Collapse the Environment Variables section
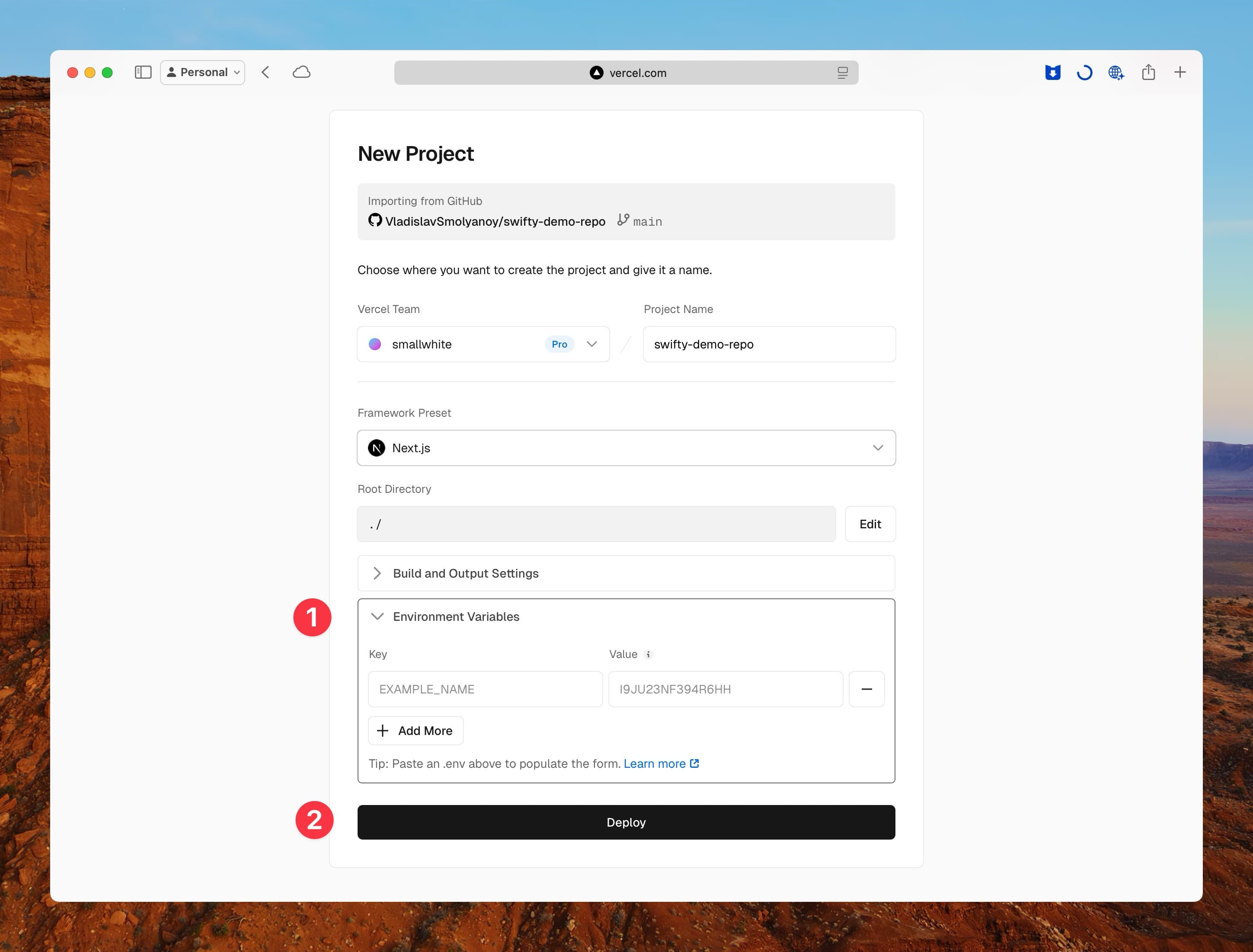Viewport: 1253px width, 952px height. (x=626, y=617)
